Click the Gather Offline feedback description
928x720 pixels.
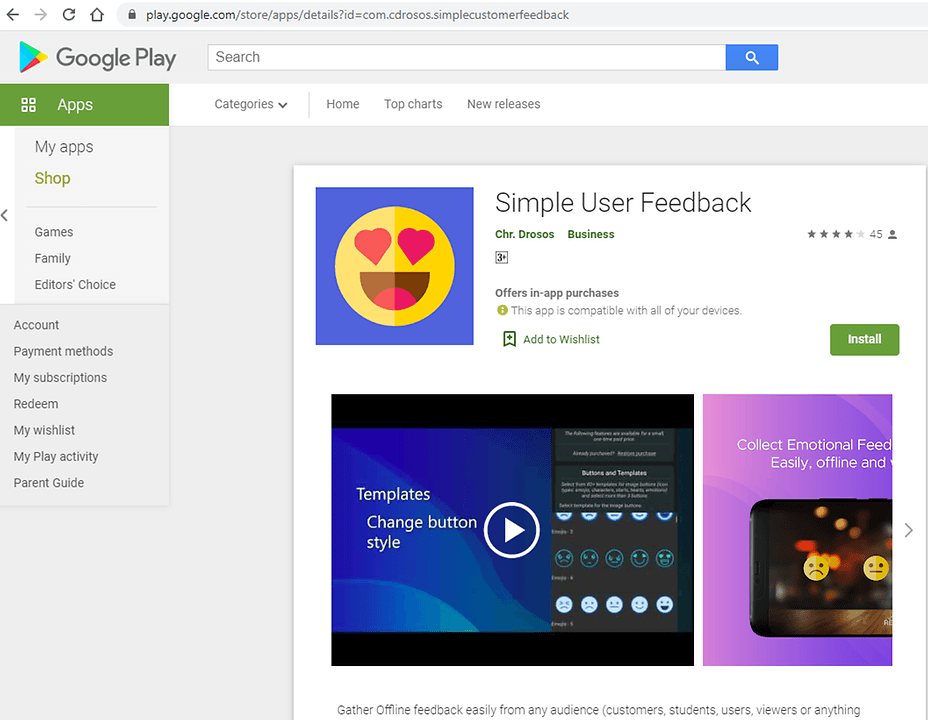(x=598, y=710)
